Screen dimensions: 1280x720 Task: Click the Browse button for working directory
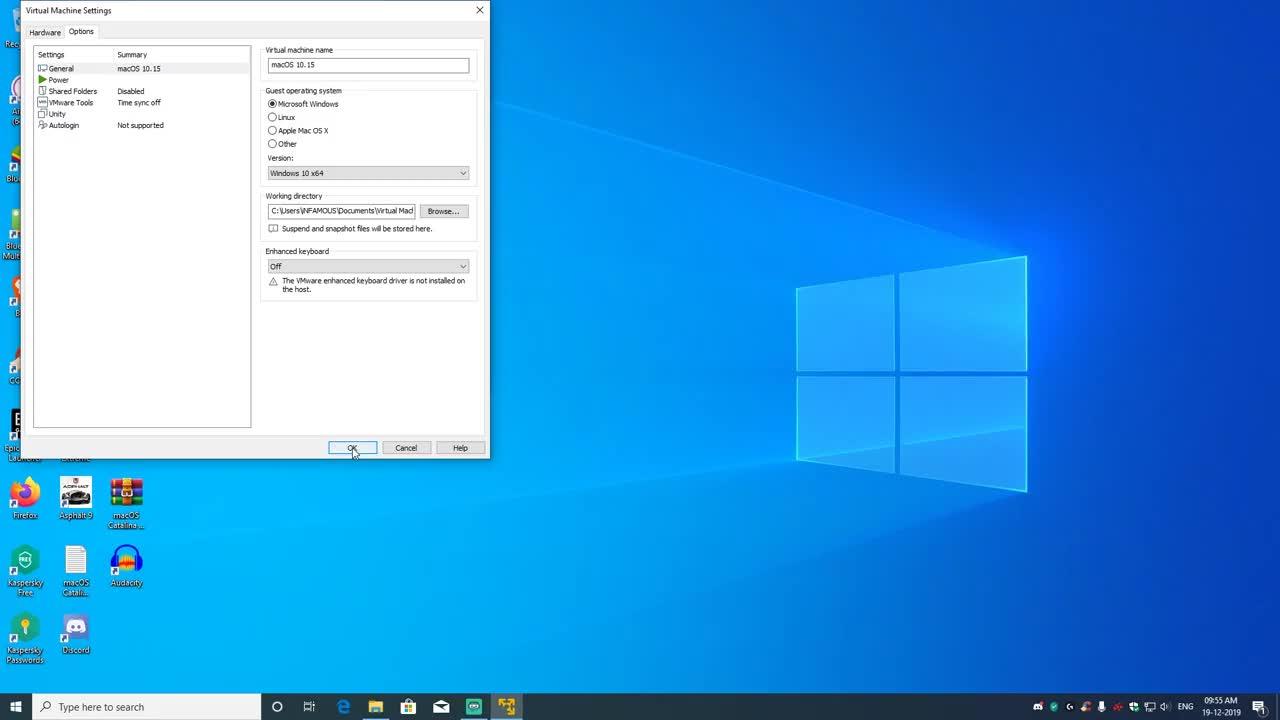(x=443, y=211)
